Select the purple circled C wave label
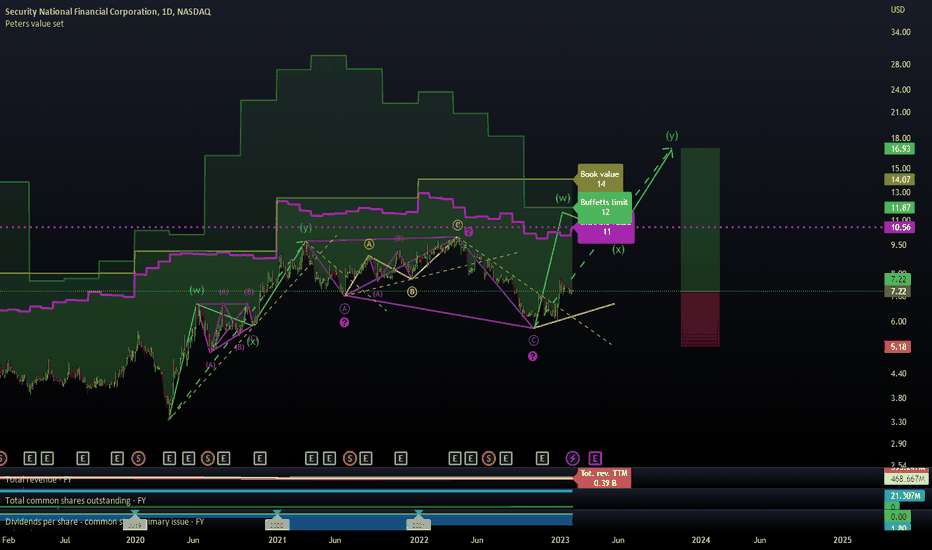Image resolution: width=932 pixels, height=550 pixels. click(533, 340)
